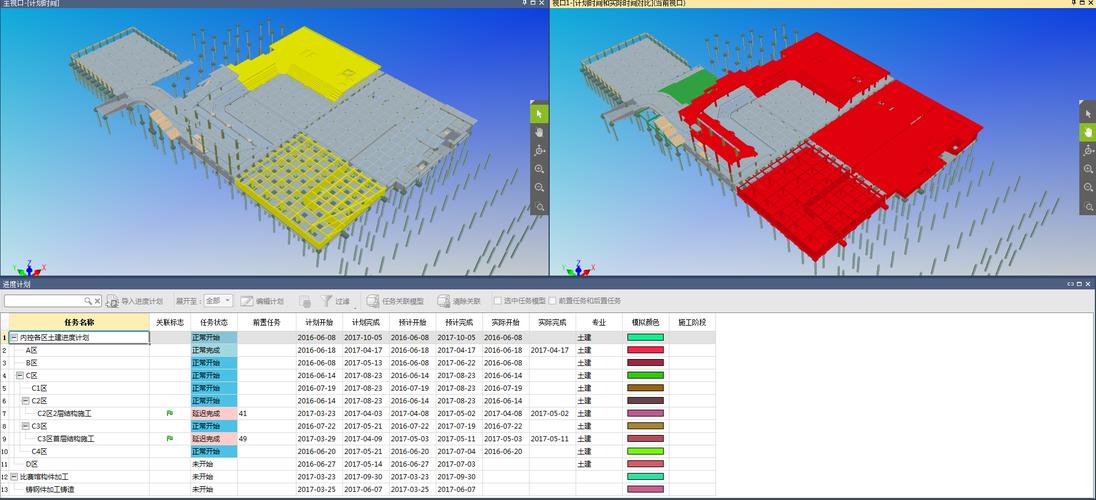Click planned finish 2017-10-05 cell
1096x500 pixels.
click(362, 338)
